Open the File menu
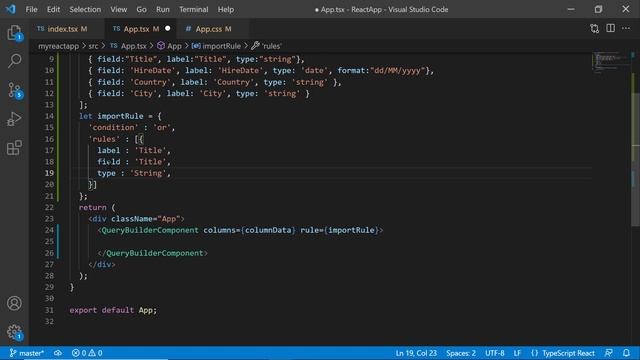Screen dimensions: 640x360 31,9
